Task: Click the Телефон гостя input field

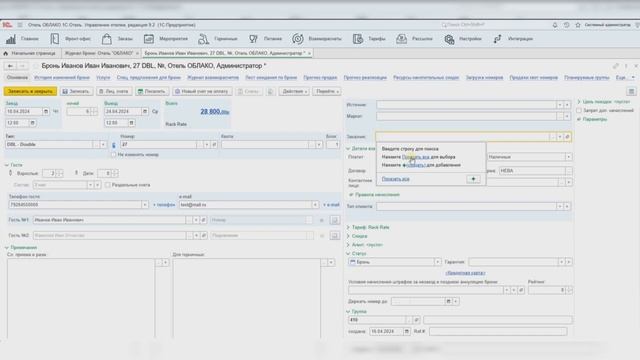Action: click(x=75, y=204)
